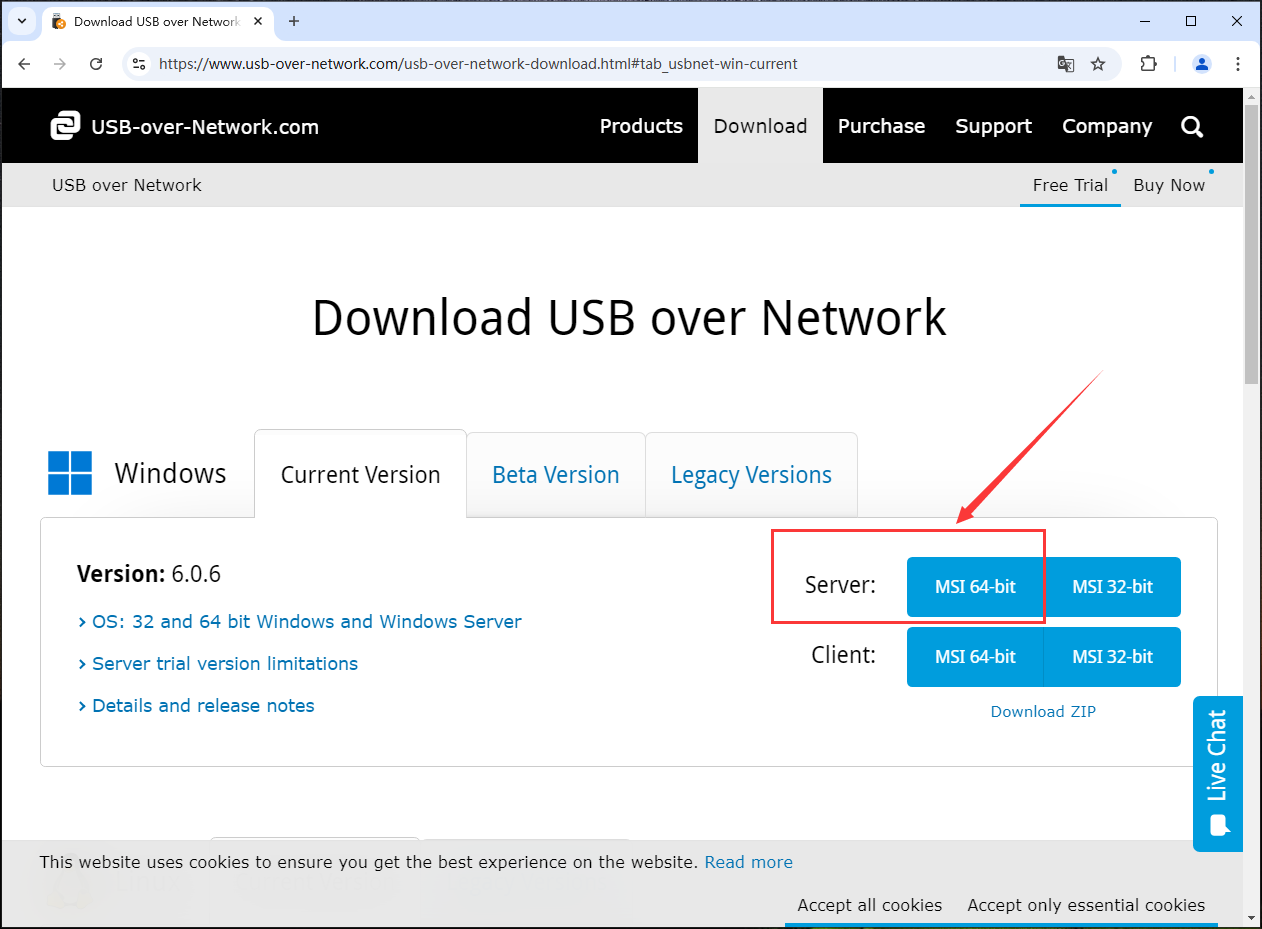Screen dimensions: 1262x929
Task: Click the browser profile avatar icon
Action: 1200,63
